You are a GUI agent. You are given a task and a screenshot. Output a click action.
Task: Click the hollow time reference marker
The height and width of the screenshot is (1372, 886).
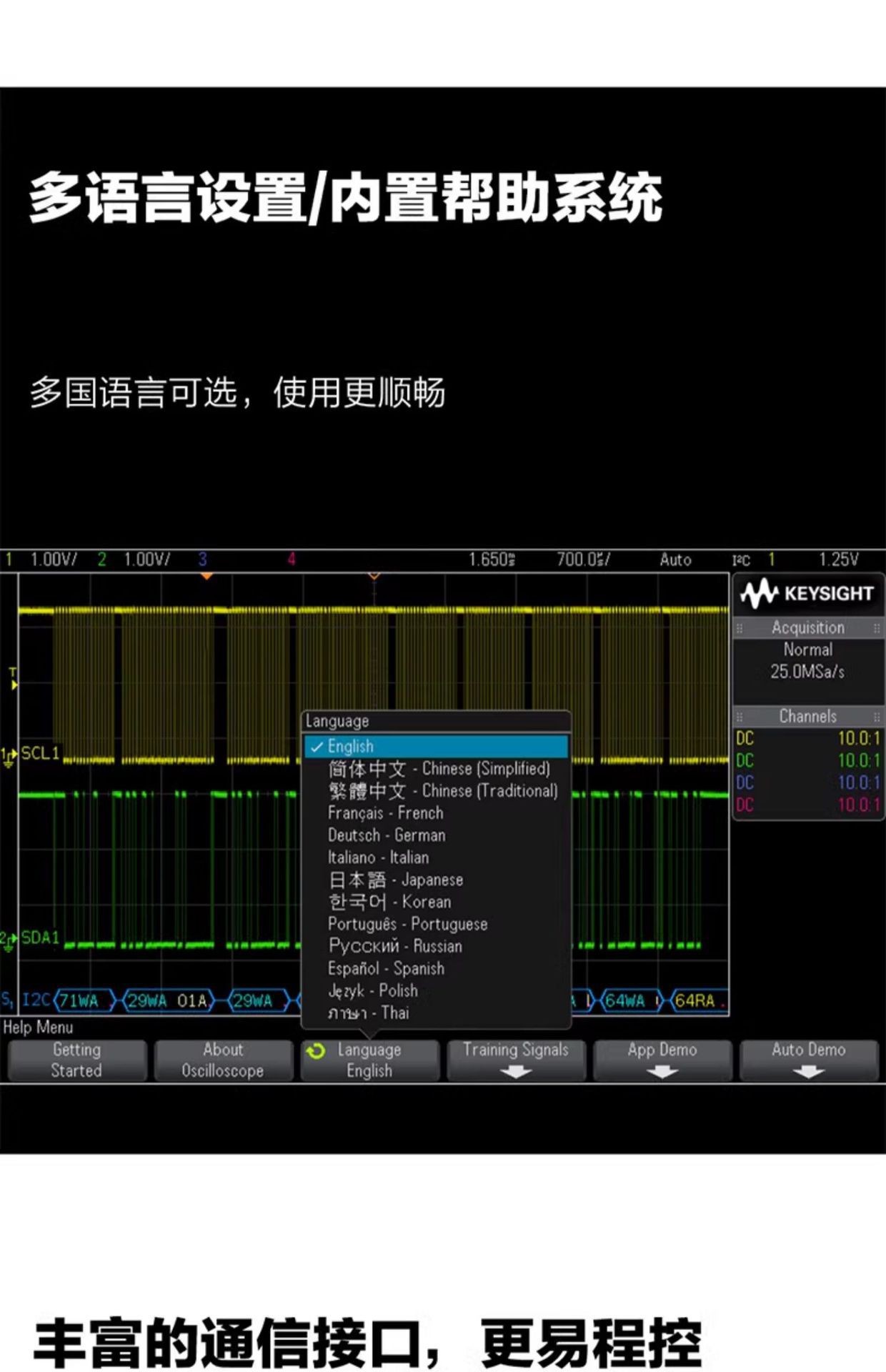tap(374, 575)
